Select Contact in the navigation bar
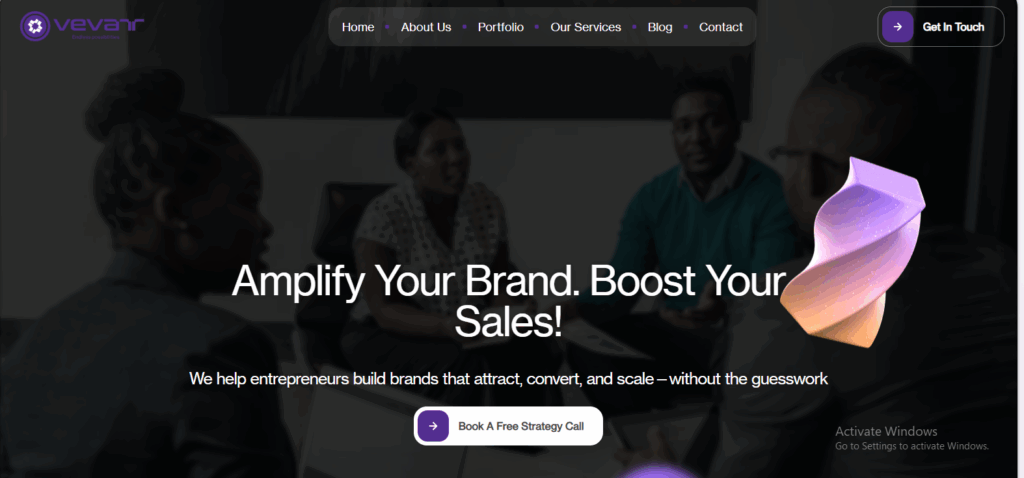This screenshot has width=1024, height=478. 721,27
